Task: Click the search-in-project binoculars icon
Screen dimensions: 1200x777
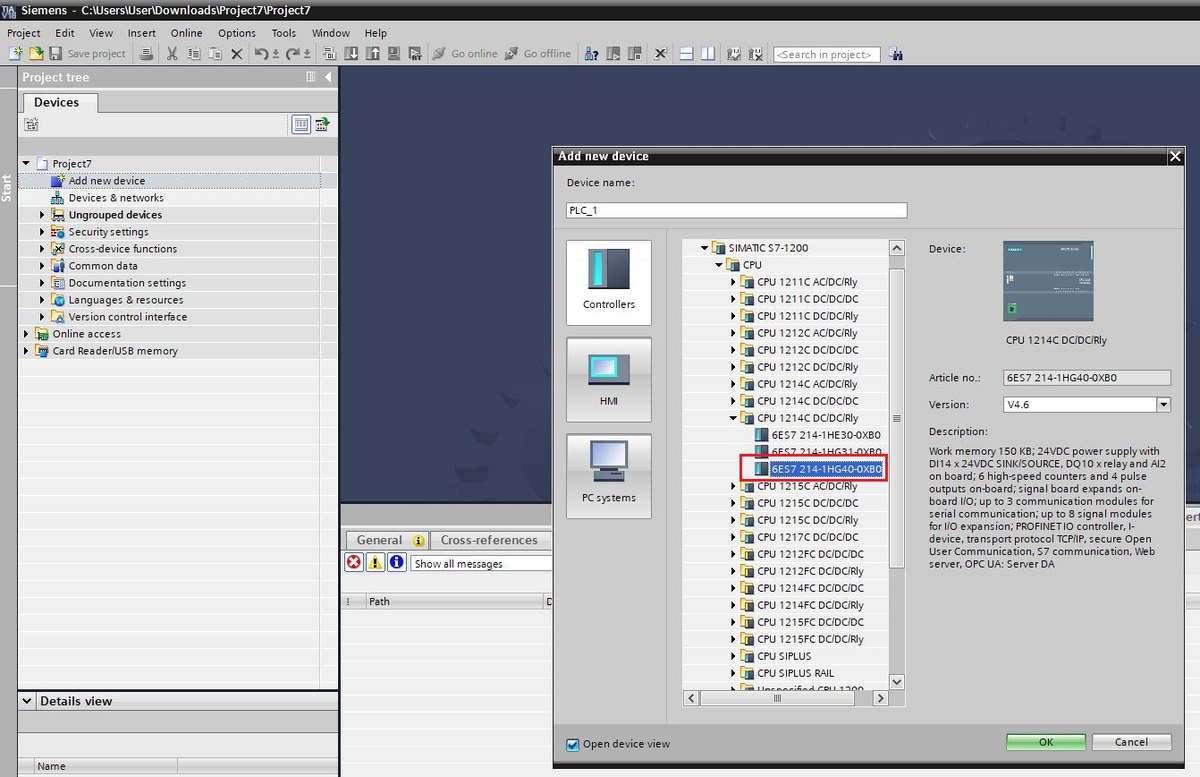Action: click(895, 54)
